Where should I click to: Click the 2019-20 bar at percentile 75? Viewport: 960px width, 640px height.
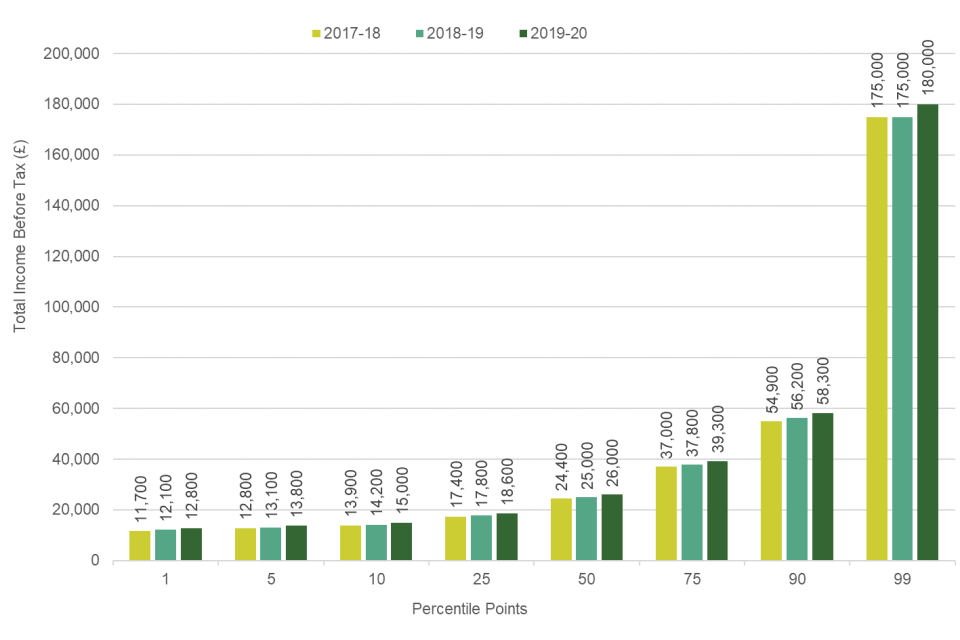point(718,510)
